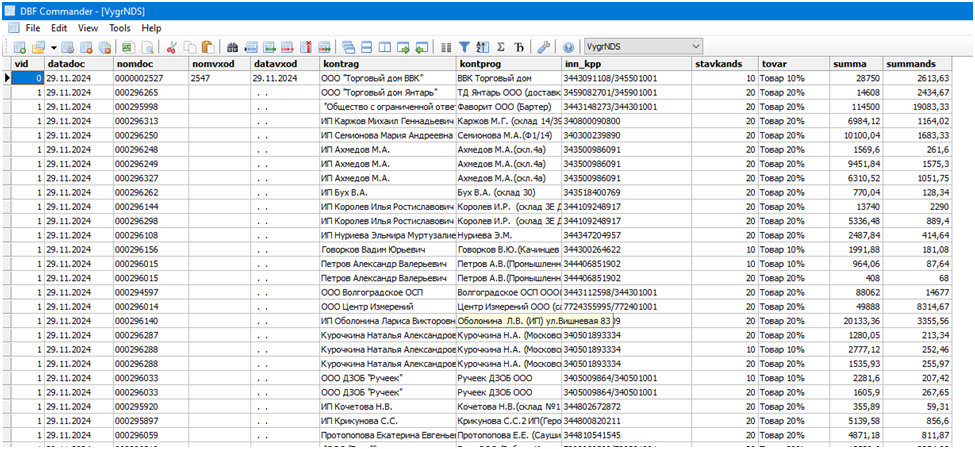Select summa cell 114500
The width and height of the screenshot is (975, 449).
click(857, 106)
